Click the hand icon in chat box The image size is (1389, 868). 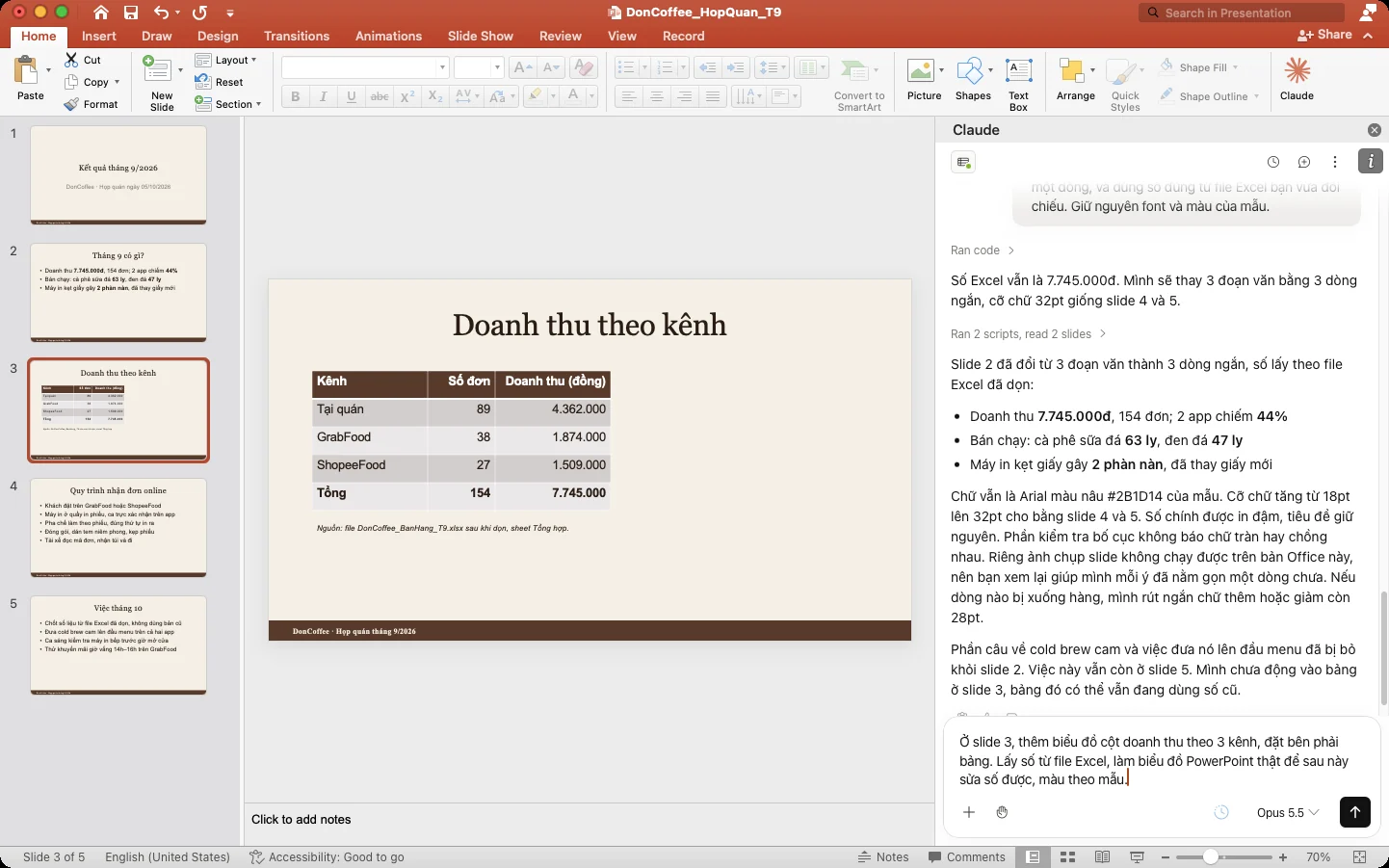coord(1002,812)
